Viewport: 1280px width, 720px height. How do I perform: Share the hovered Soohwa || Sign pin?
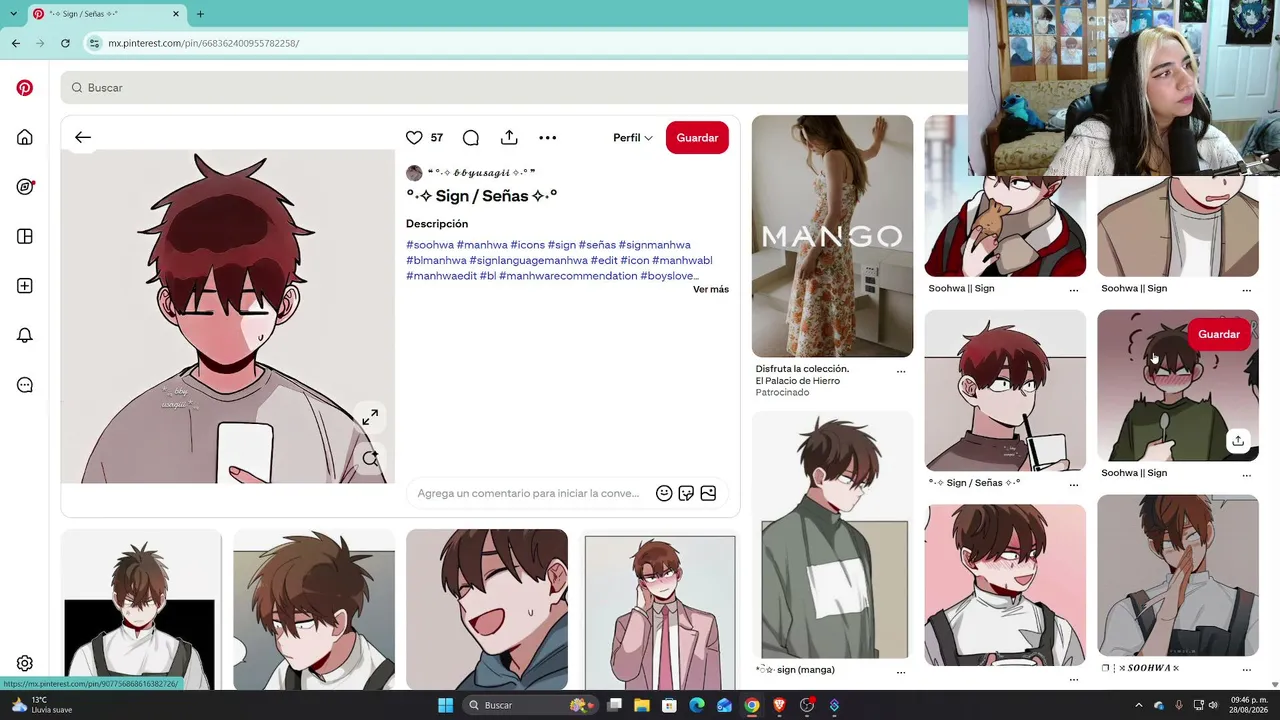(1238, 441)
